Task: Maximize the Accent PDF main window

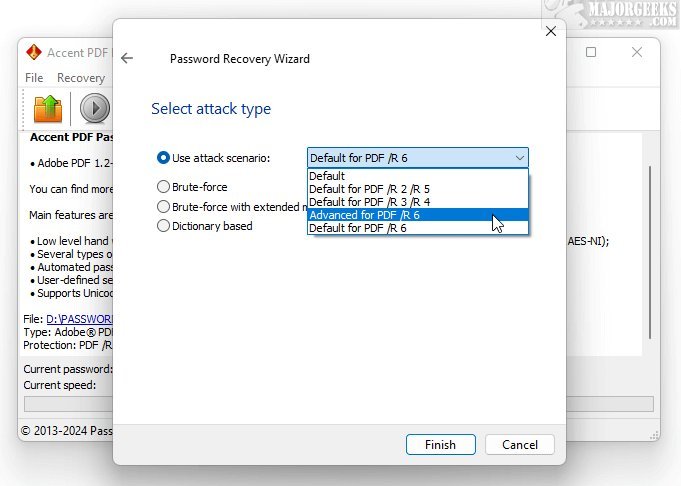Action: tap(591, 52)
